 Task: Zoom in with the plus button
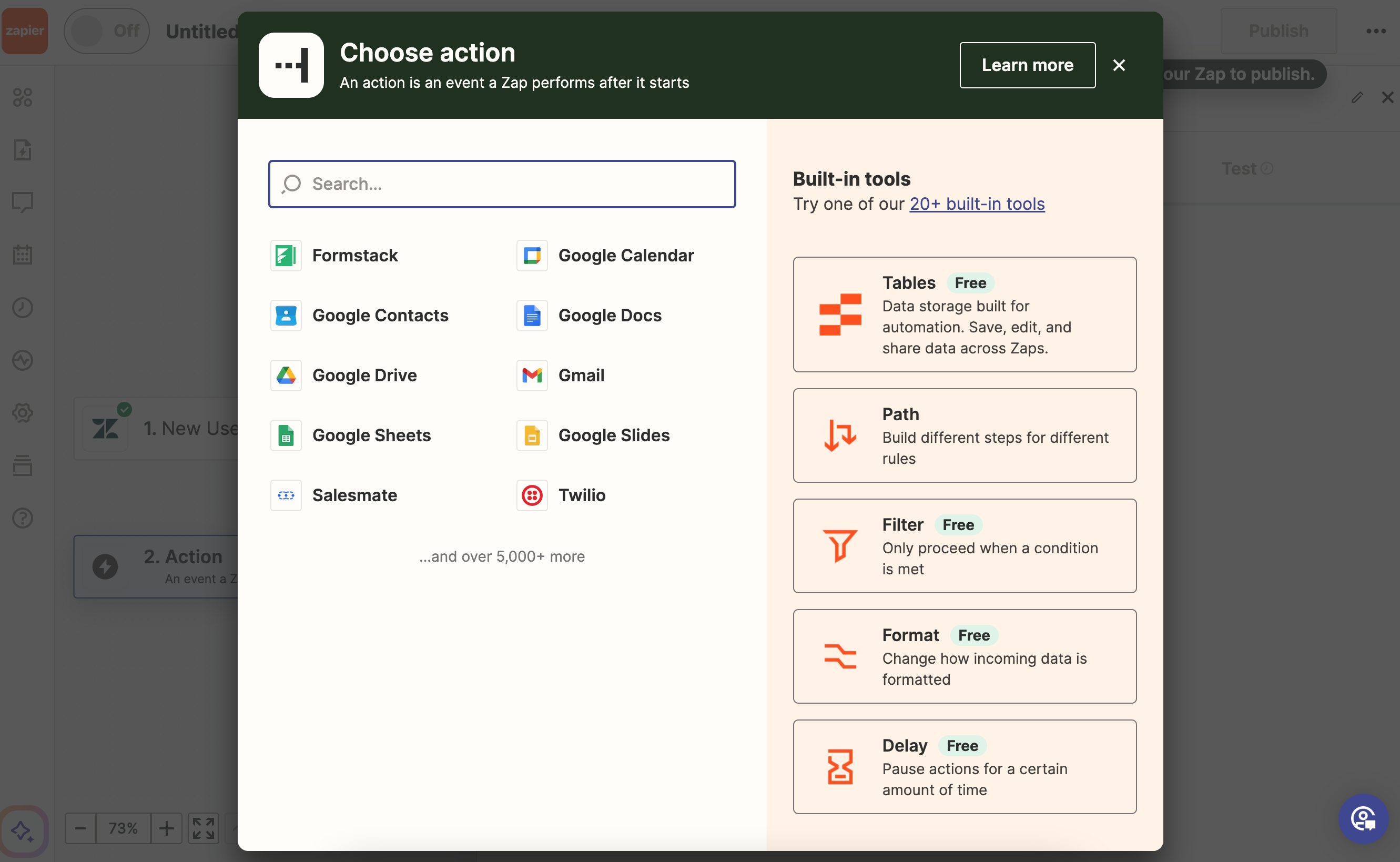tap(166, 828)
